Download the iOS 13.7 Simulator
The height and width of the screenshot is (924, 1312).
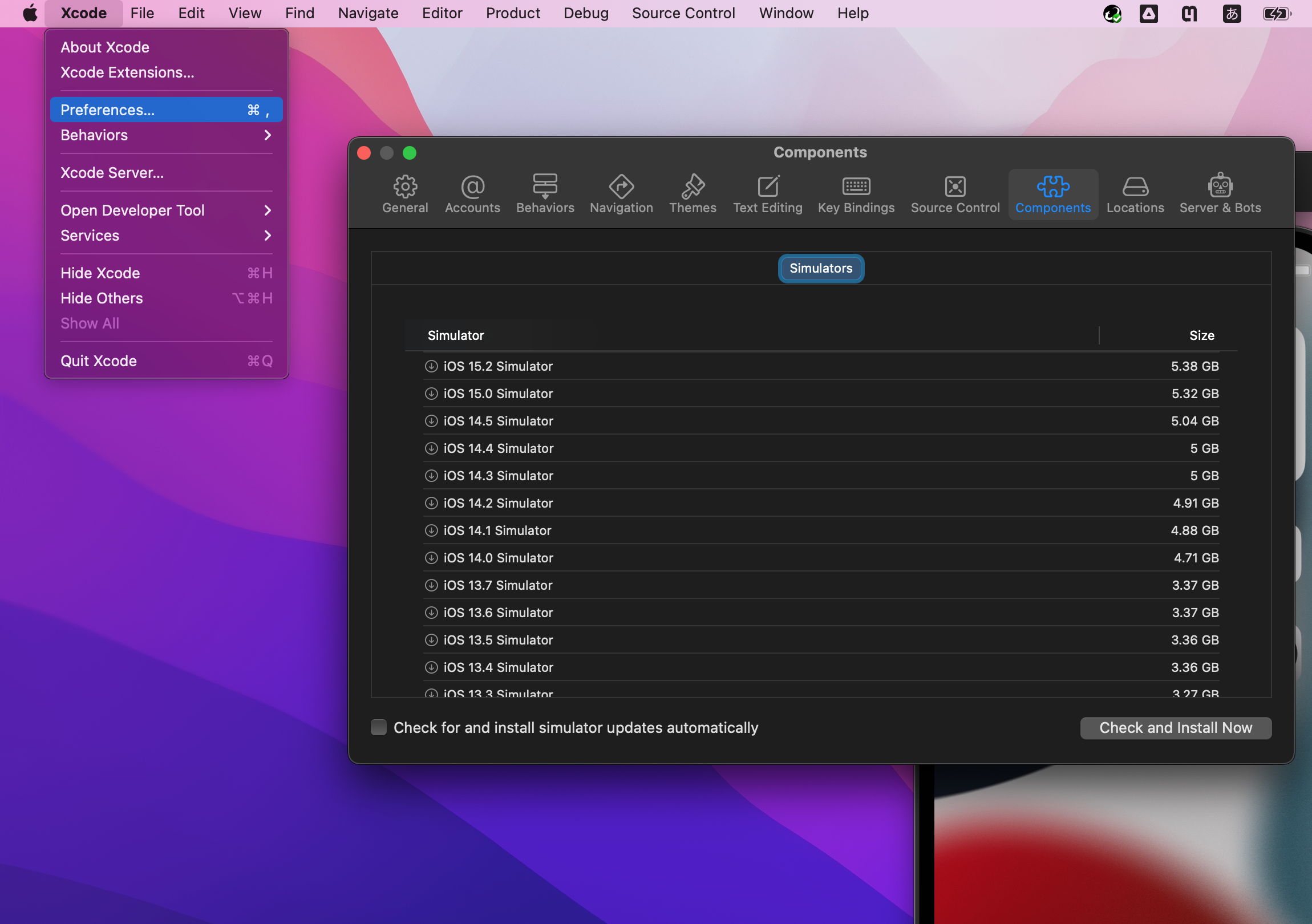tap(431, 585)
